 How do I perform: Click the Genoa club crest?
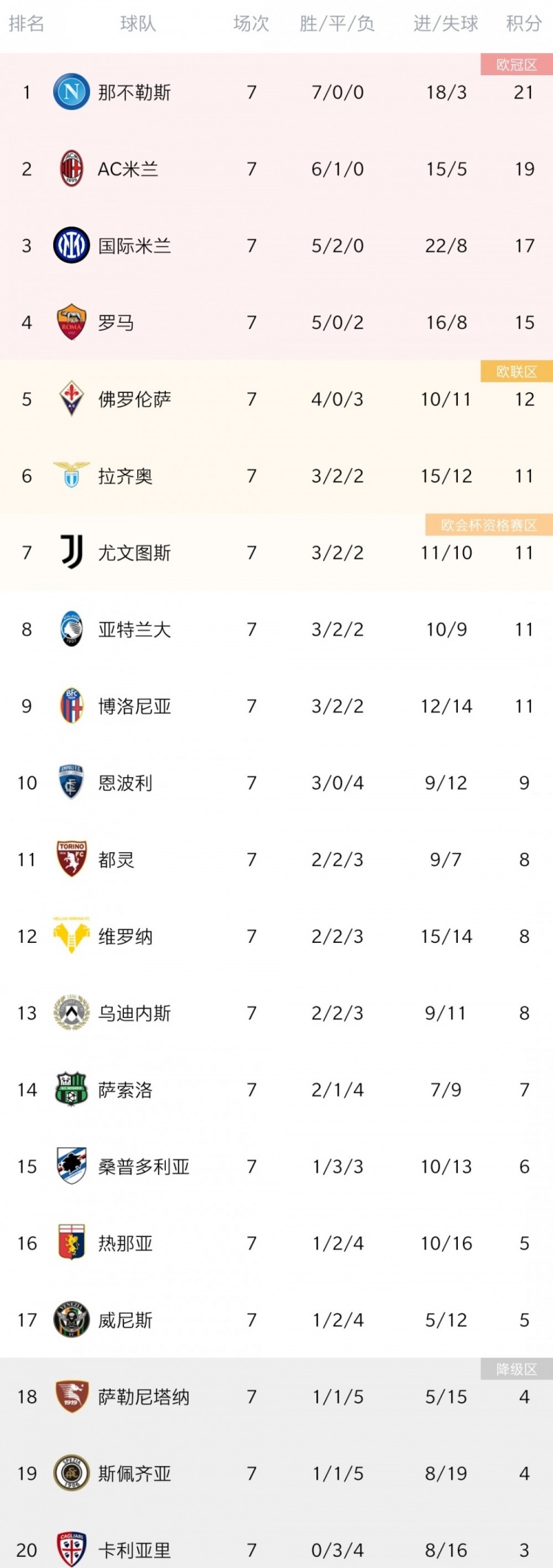coord(72,1242)
